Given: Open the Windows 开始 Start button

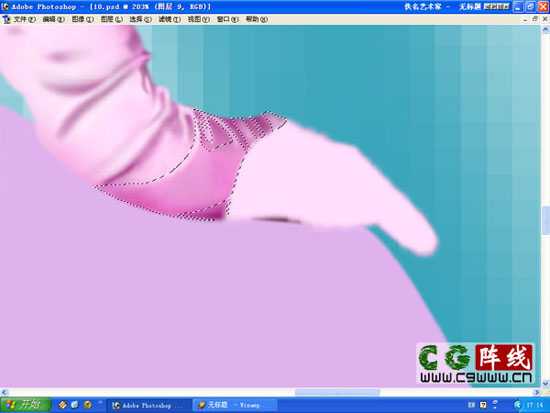Looking at the screenshot, I should click(25, 405).
